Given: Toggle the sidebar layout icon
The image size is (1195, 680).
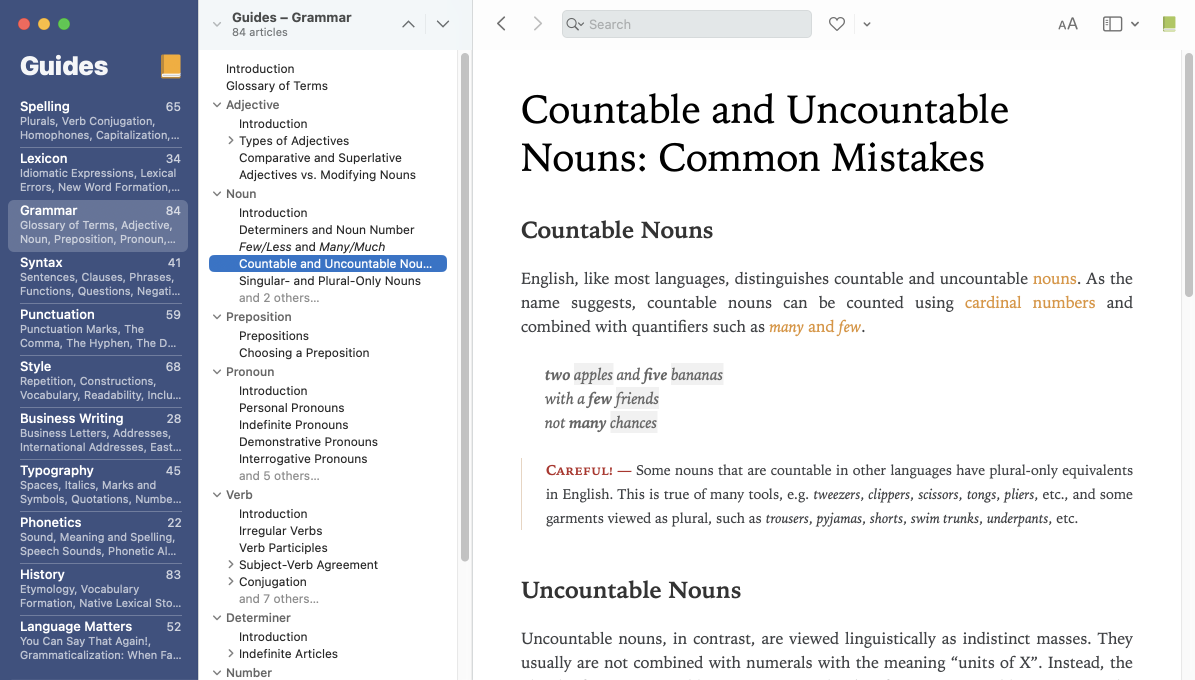Looking at the screenshot, I should tap(1112, 24).
